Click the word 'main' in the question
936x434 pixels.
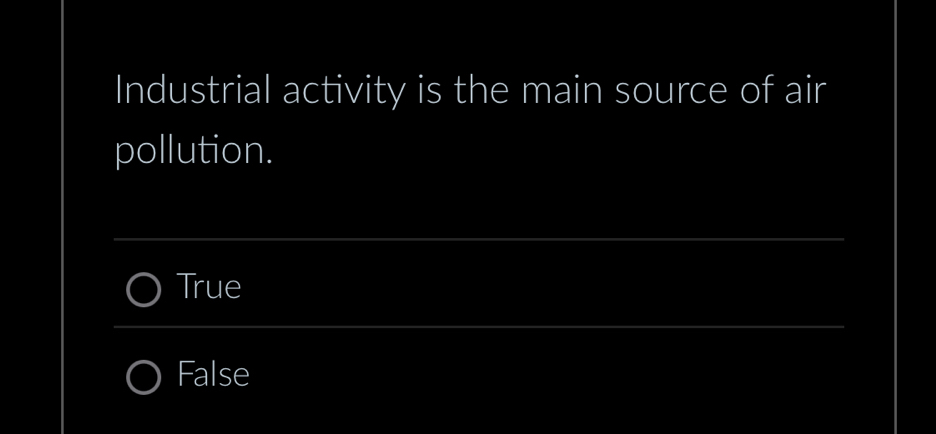(562, 90)
